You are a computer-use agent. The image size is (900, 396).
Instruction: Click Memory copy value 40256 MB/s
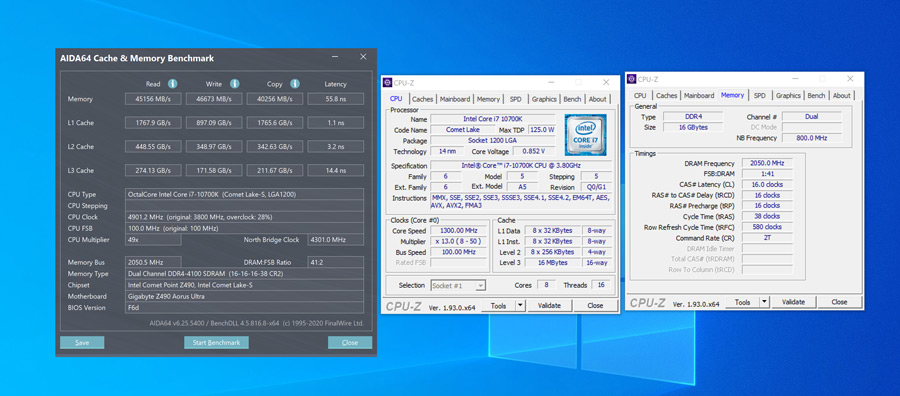(275, 99)
